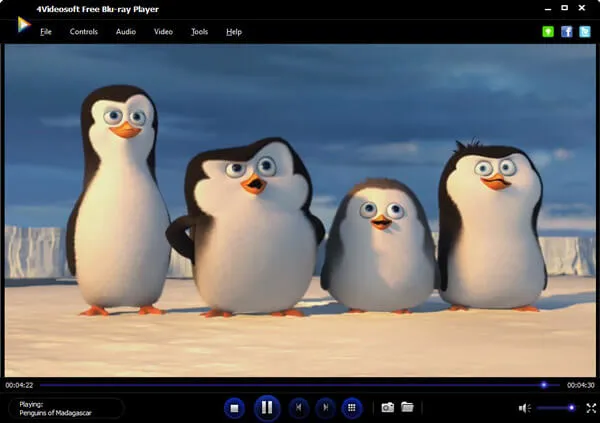Open the Video menu
The width and height of the screenshot is (600, 423).
tap(163, 32)
